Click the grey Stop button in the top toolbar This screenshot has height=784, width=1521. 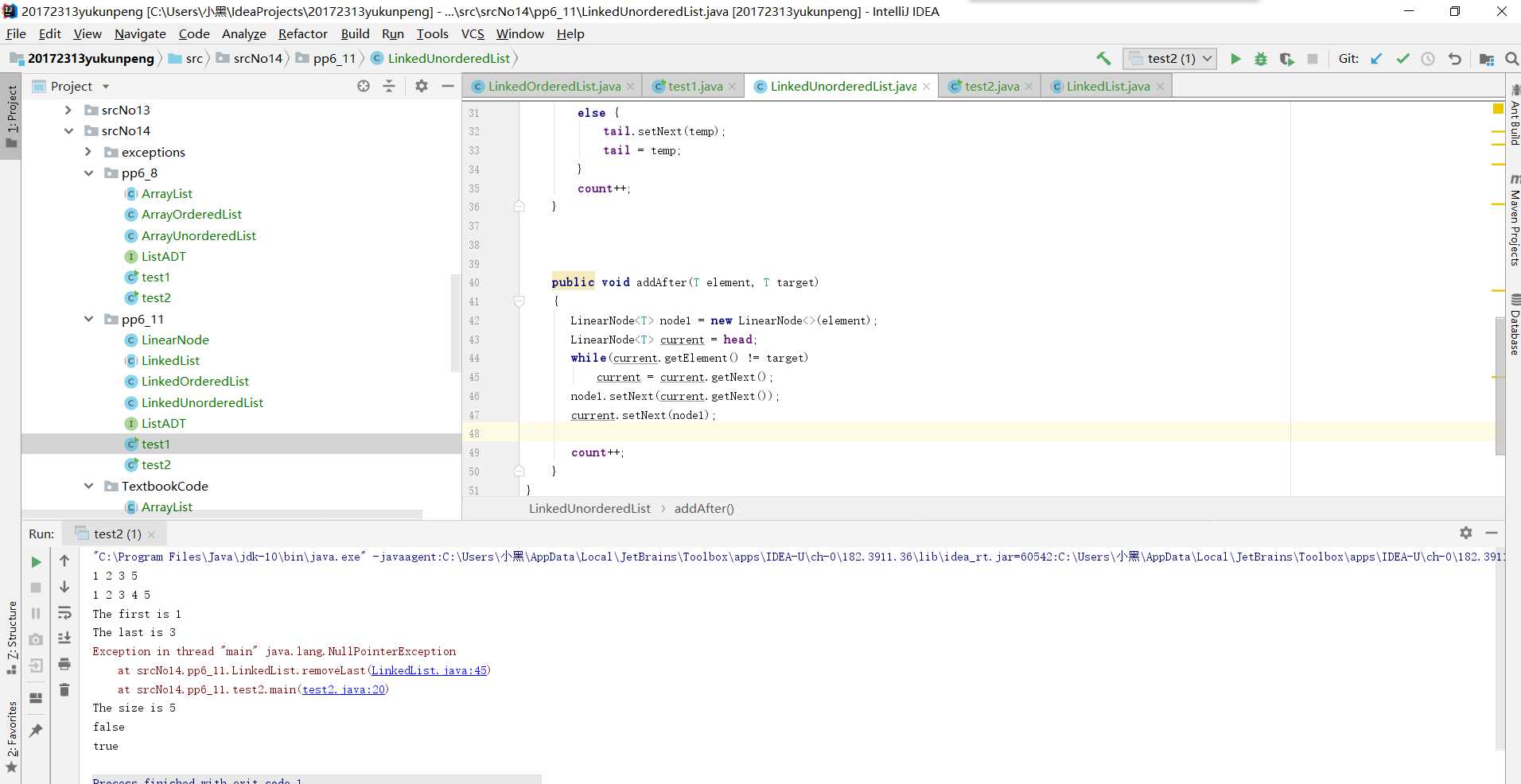click(x=1313, y=59)
